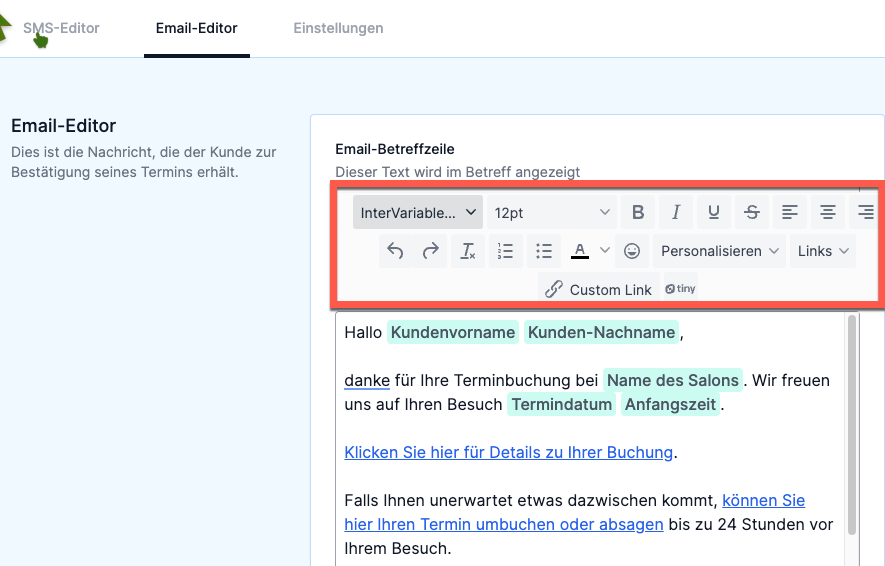
Task: Open the booking details link
Action: (x=509, y=453)
